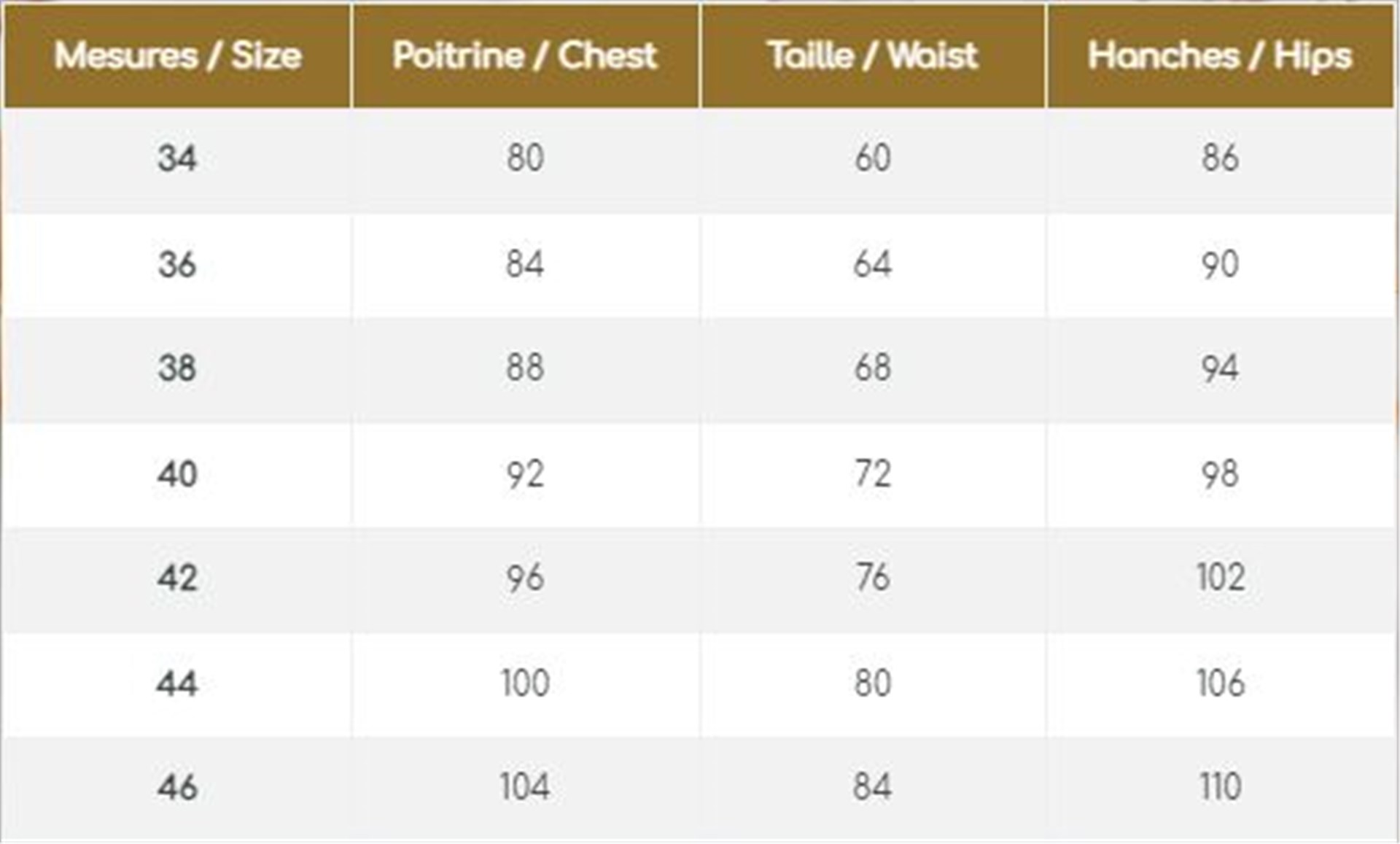
Task: Select size 42 row label
Action: pyautogui.click(x=177, y=578)
